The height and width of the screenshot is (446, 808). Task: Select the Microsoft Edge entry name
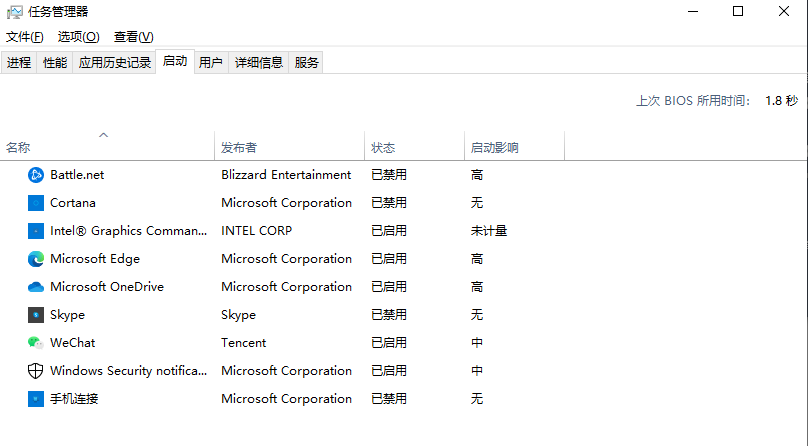(95, 259)
